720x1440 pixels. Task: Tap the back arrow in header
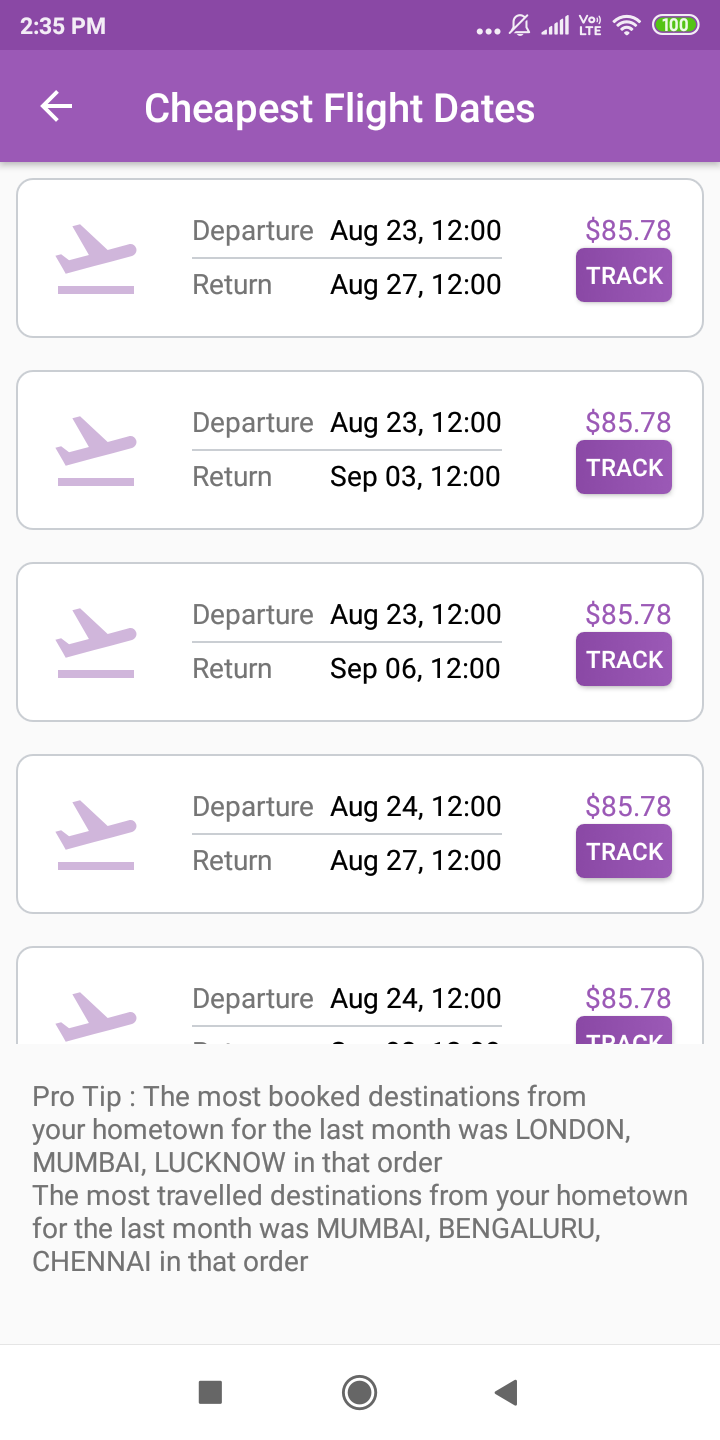[57, 107]
